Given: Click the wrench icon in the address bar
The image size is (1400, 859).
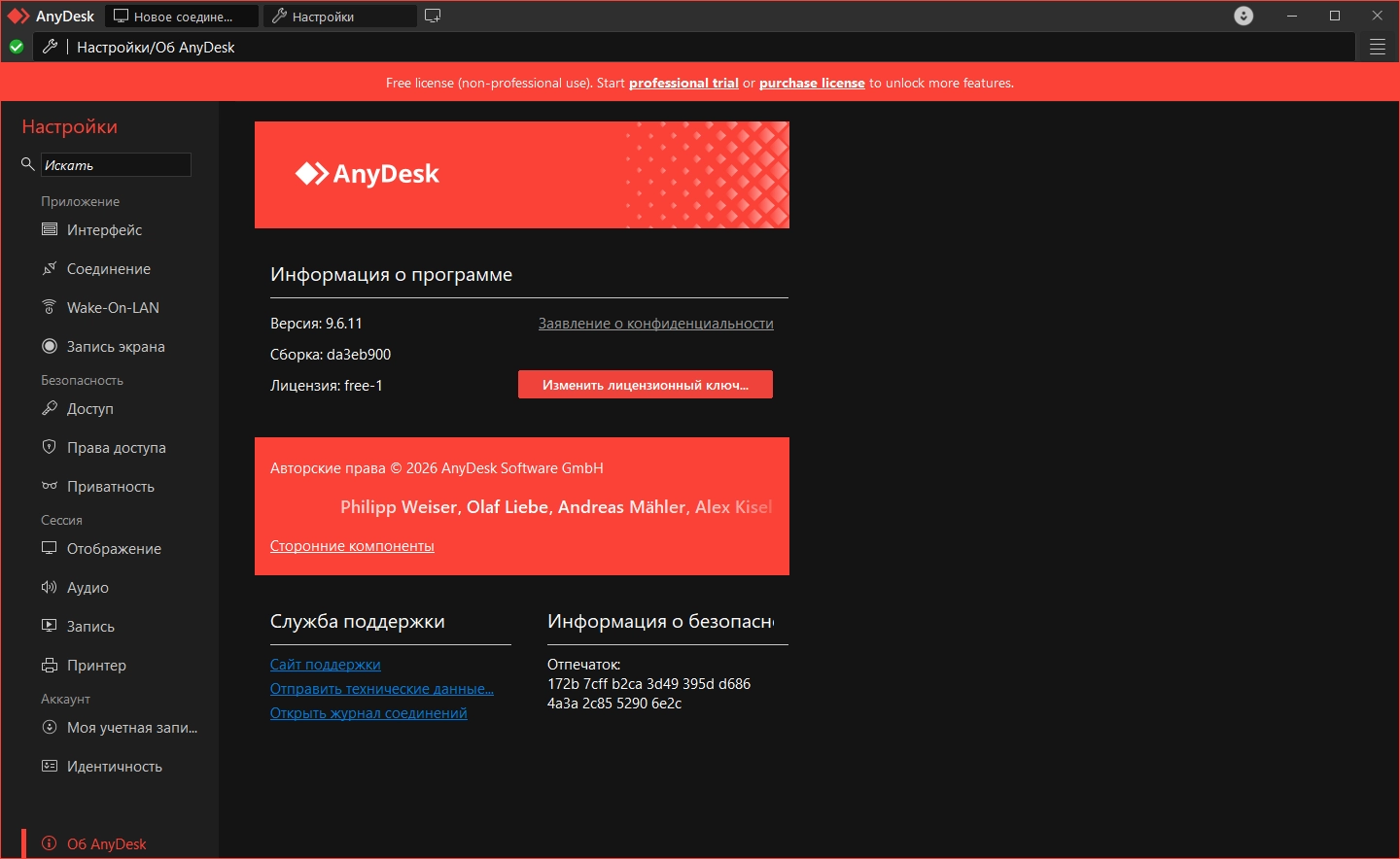Looking at the screenshot, I should click(x=51, y=47).
